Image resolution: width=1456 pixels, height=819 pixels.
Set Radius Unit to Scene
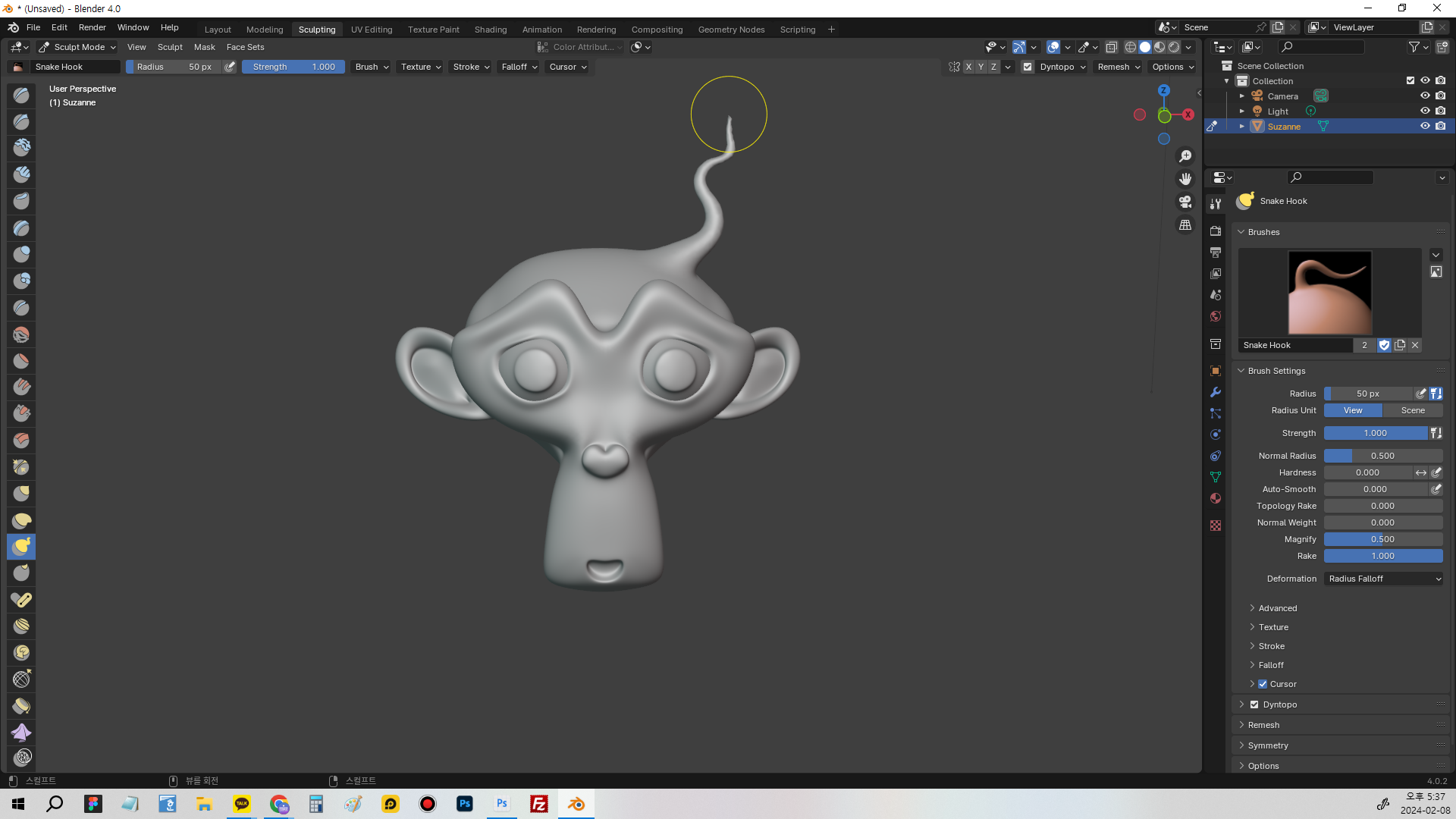(1413, 410)
